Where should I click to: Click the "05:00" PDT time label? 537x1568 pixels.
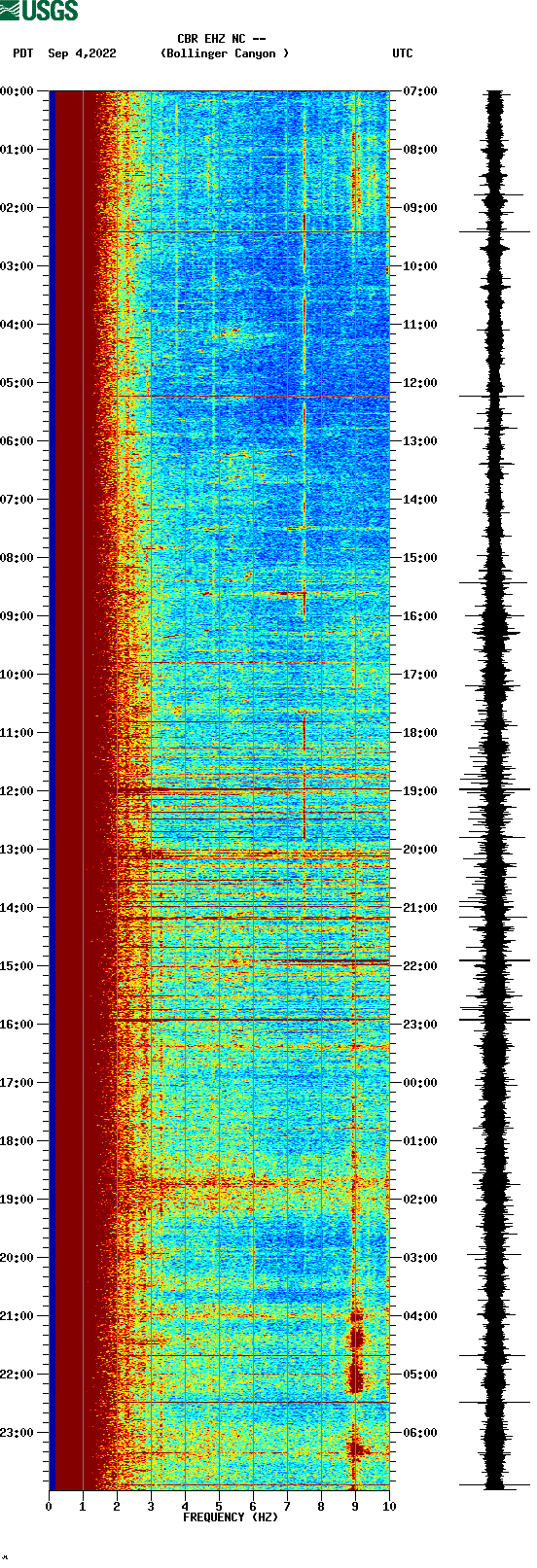(17, 383)
